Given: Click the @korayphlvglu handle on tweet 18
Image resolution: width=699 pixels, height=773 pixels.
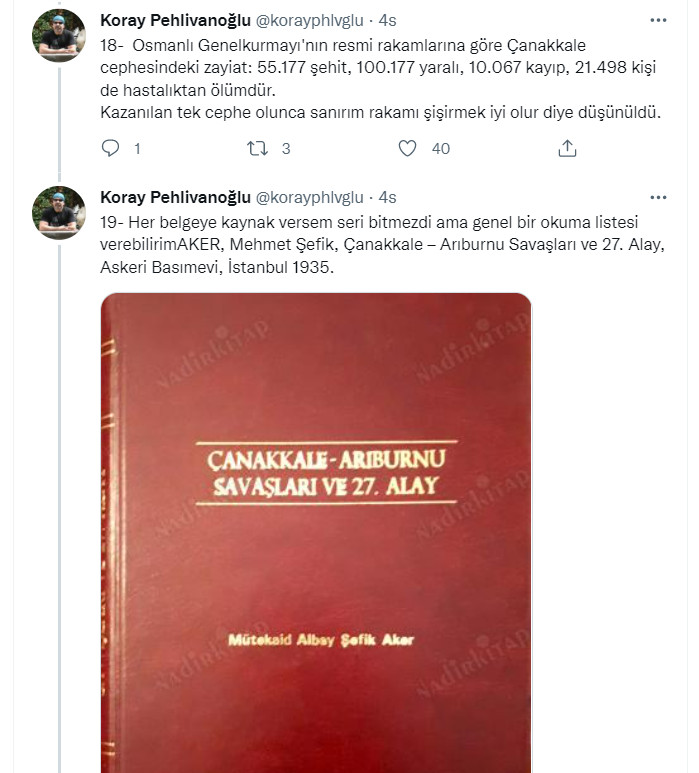Looking at the screenshot, I should point(310,21).
